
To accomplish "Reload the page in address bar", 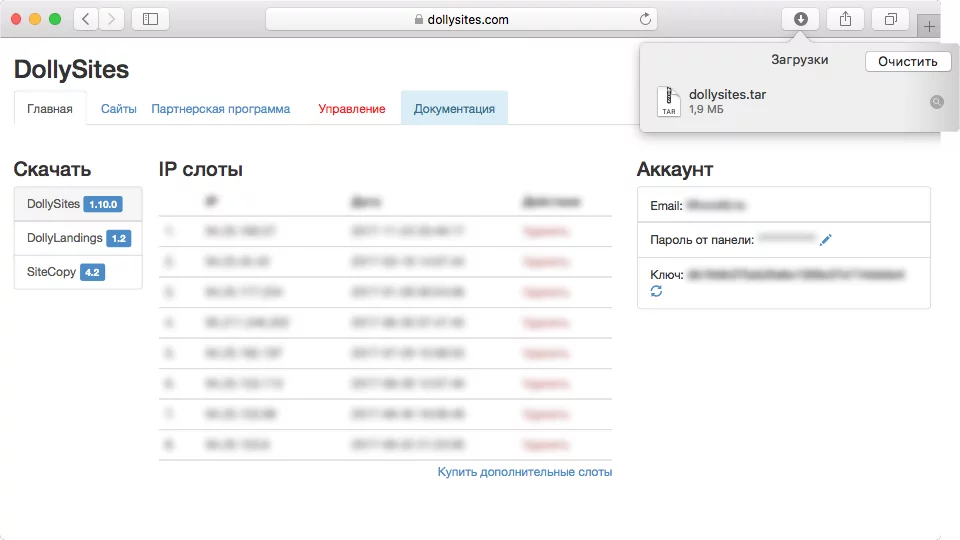I will click(x=645, y=19).
